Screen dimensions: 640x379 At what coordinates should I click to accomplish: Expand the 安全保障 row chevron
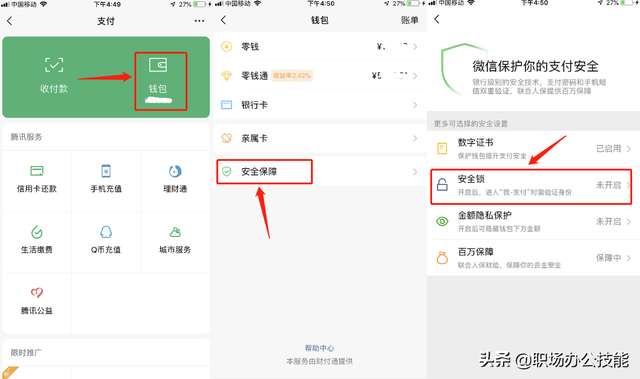415,171
